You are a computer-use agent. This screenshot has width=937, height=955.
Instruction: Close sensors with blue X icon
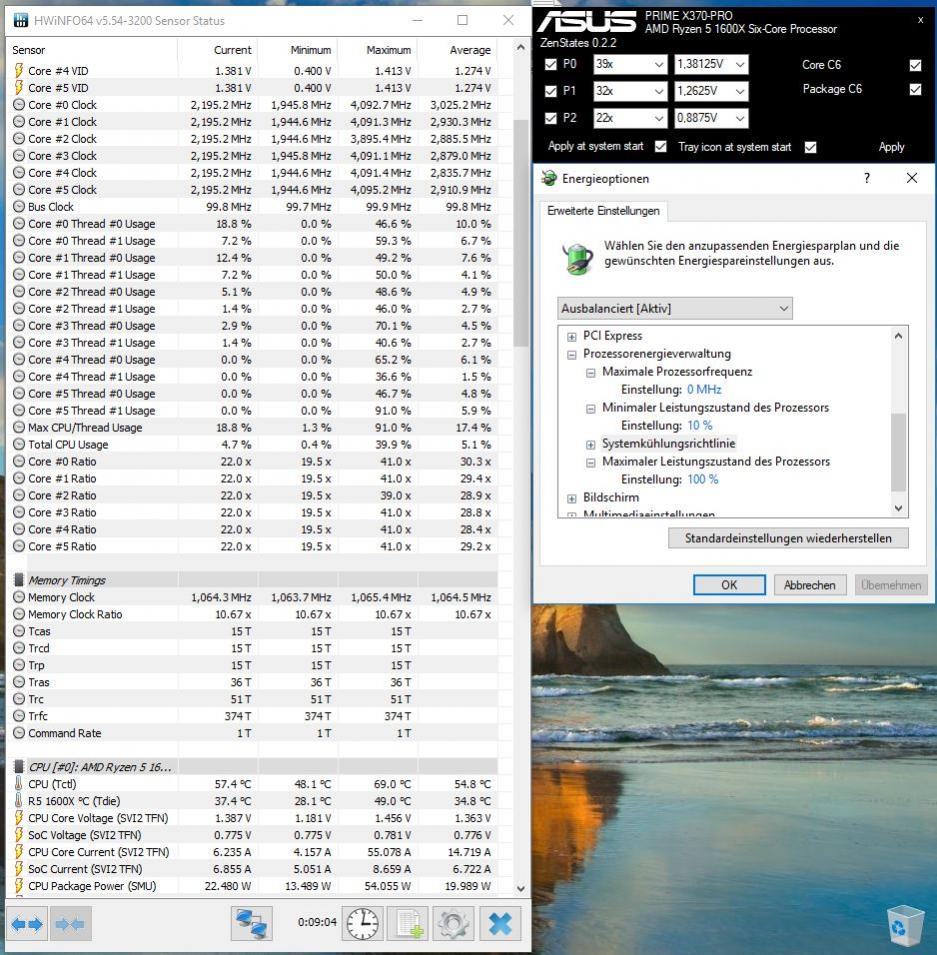[500, 924]
